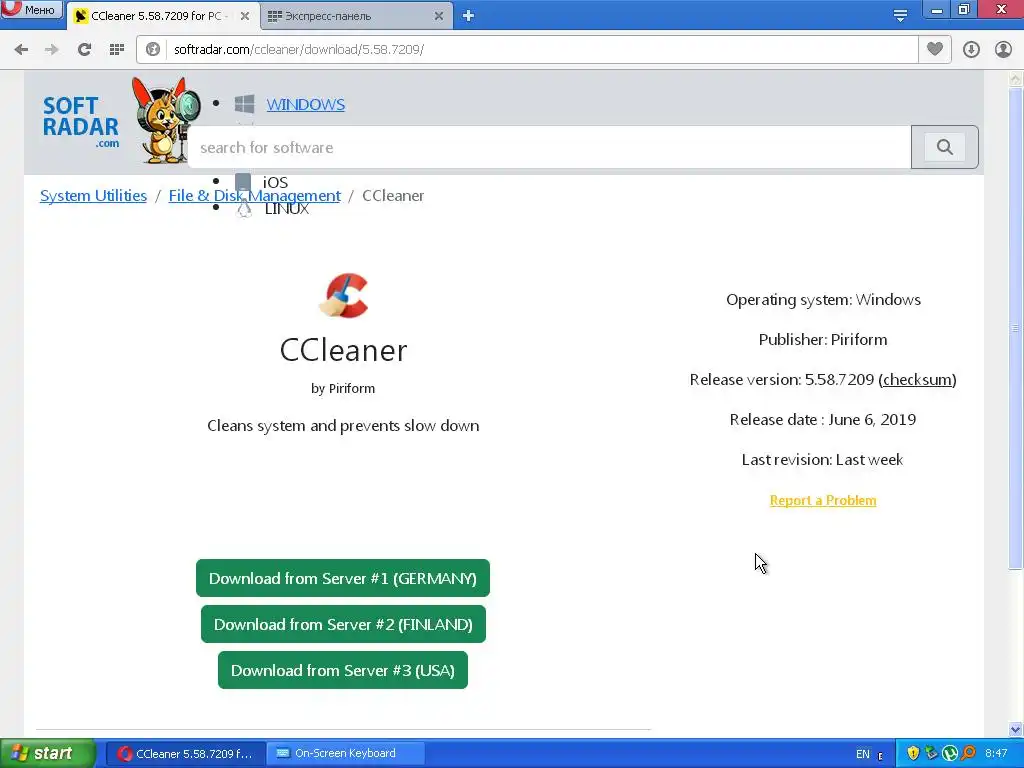Click the CCleaner app logo
The width and height of the screenshot is (1024, 768).
tap(344, 295)
